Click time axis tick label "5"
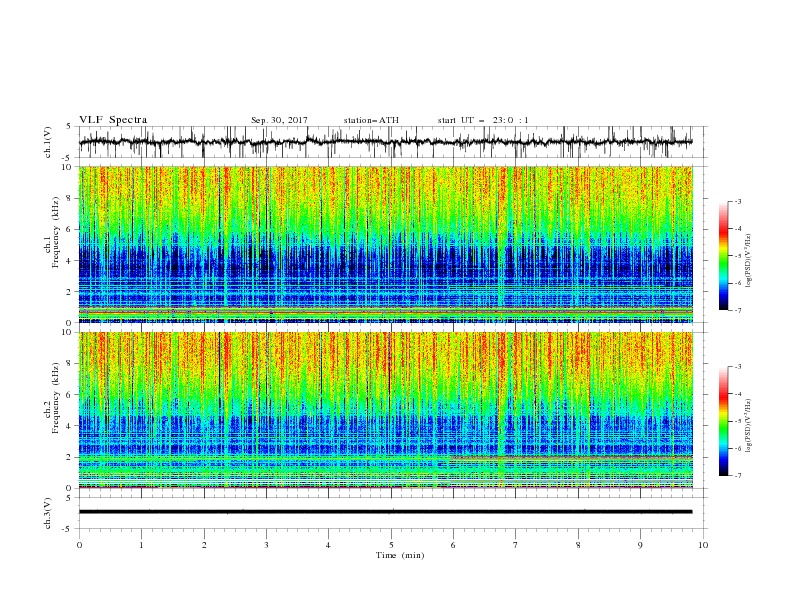The height and width of the screenshot is (612, 792). [x=391, y=545]
